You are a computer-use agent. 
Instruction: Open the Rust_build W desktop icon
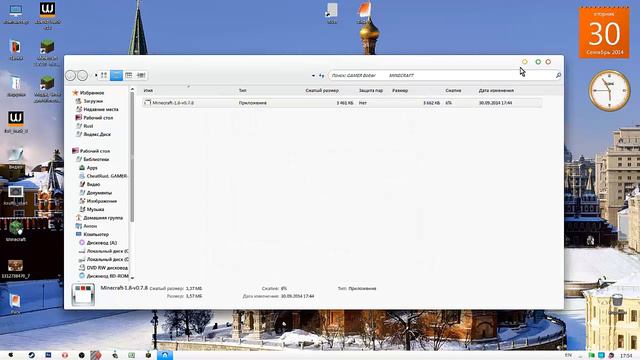[x=16, y=122]
